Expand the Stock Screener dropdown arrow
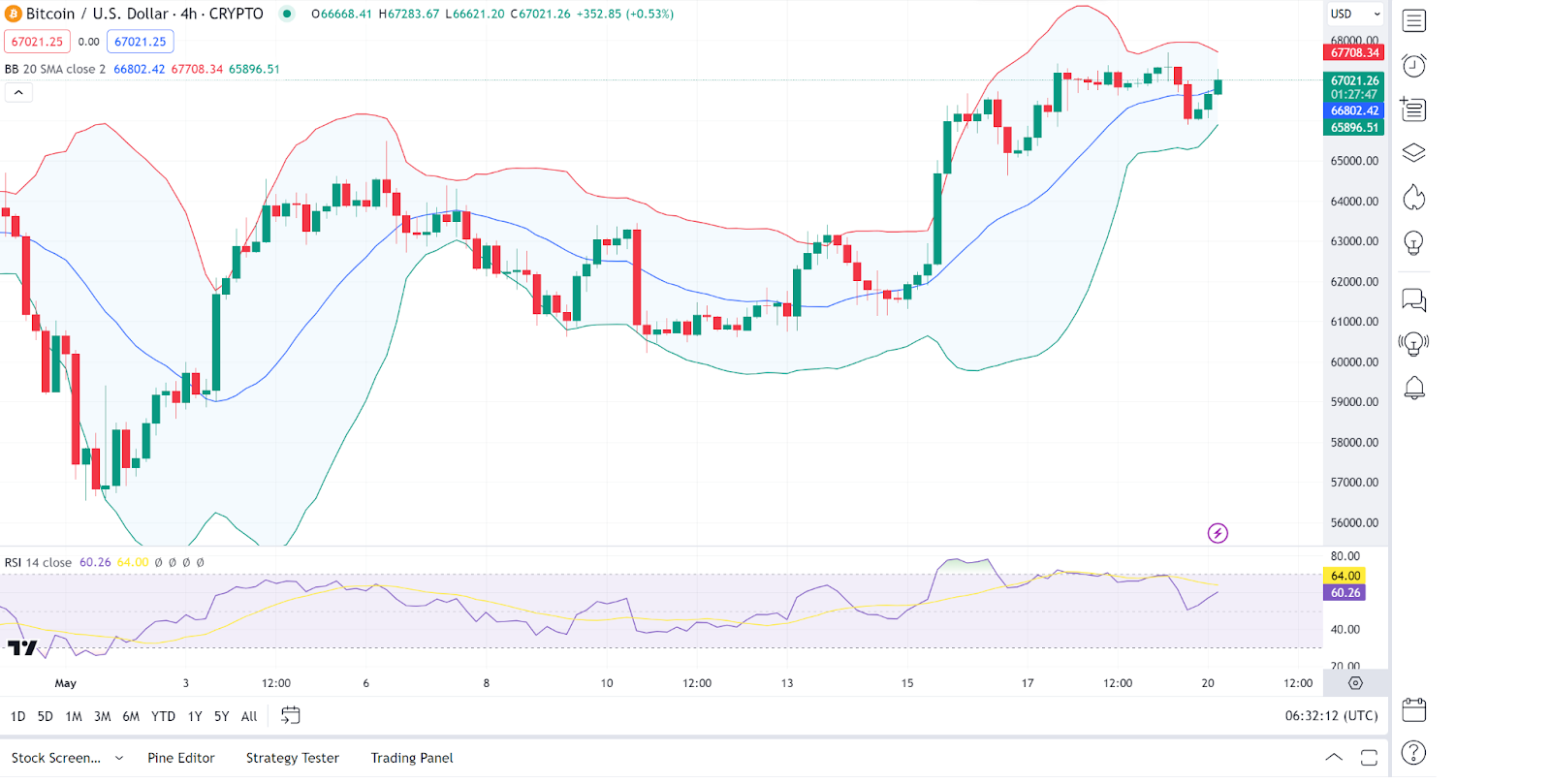 (119, 758)
